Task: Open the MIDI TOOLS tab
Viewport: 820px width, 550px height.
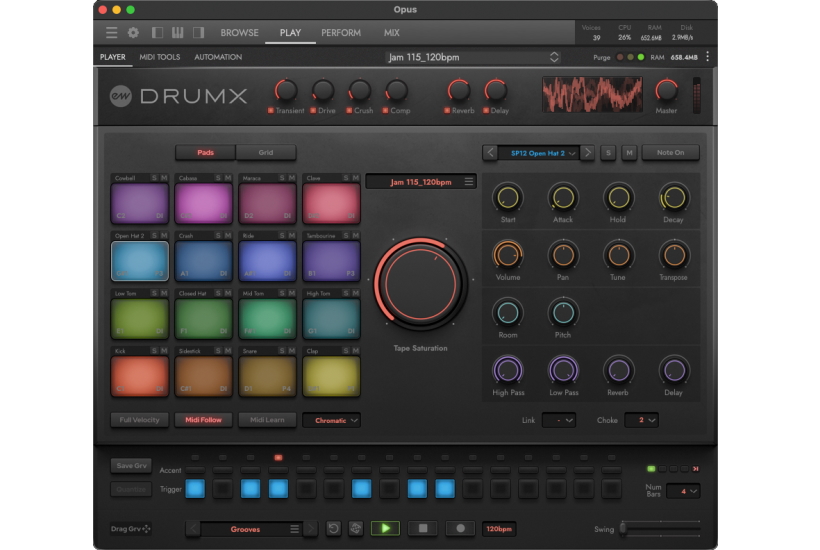Action: pos(160,57)
